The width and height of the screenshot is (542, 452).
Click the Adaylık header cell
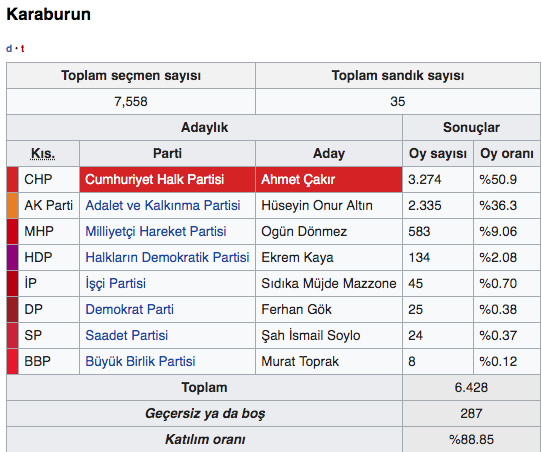click(205, 128)
